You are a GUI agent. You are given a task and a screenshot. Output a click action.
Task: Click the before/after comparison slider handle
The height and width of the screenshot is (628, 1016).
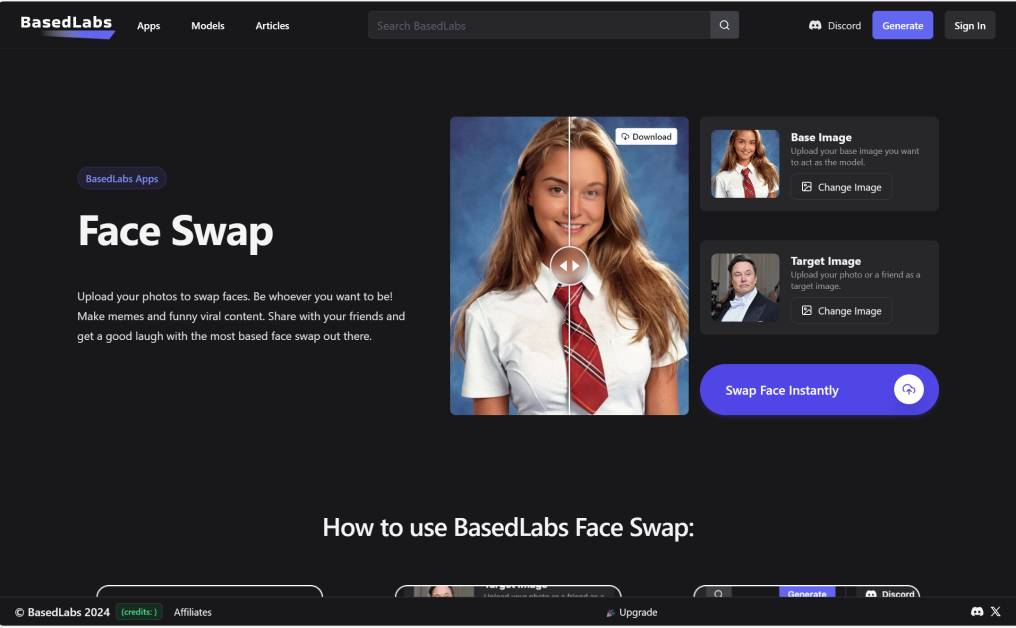coord(569,266)
